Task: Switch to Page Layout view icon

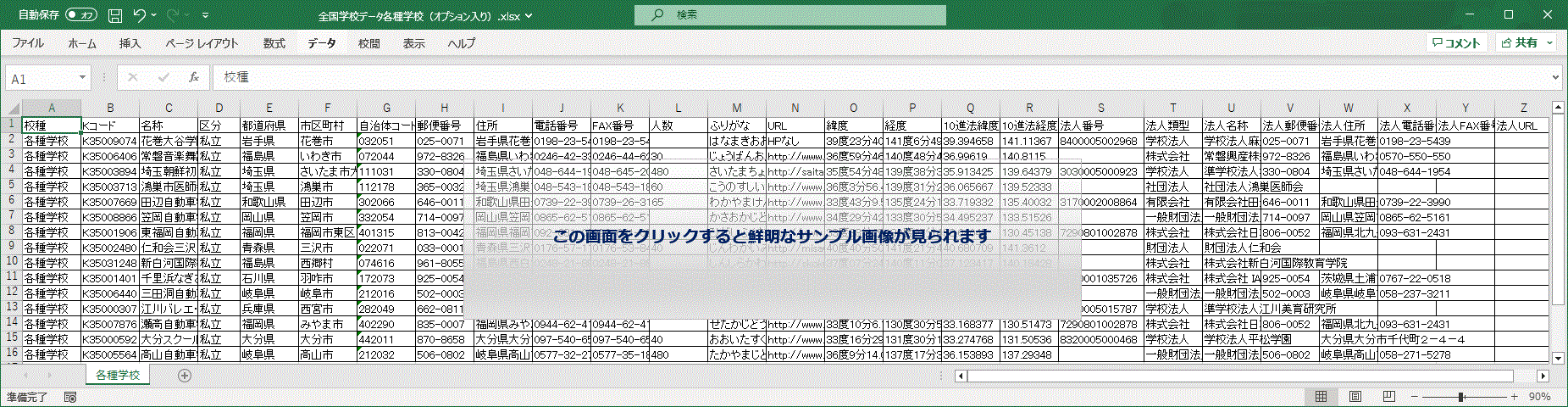Action: click(1355, 397)
